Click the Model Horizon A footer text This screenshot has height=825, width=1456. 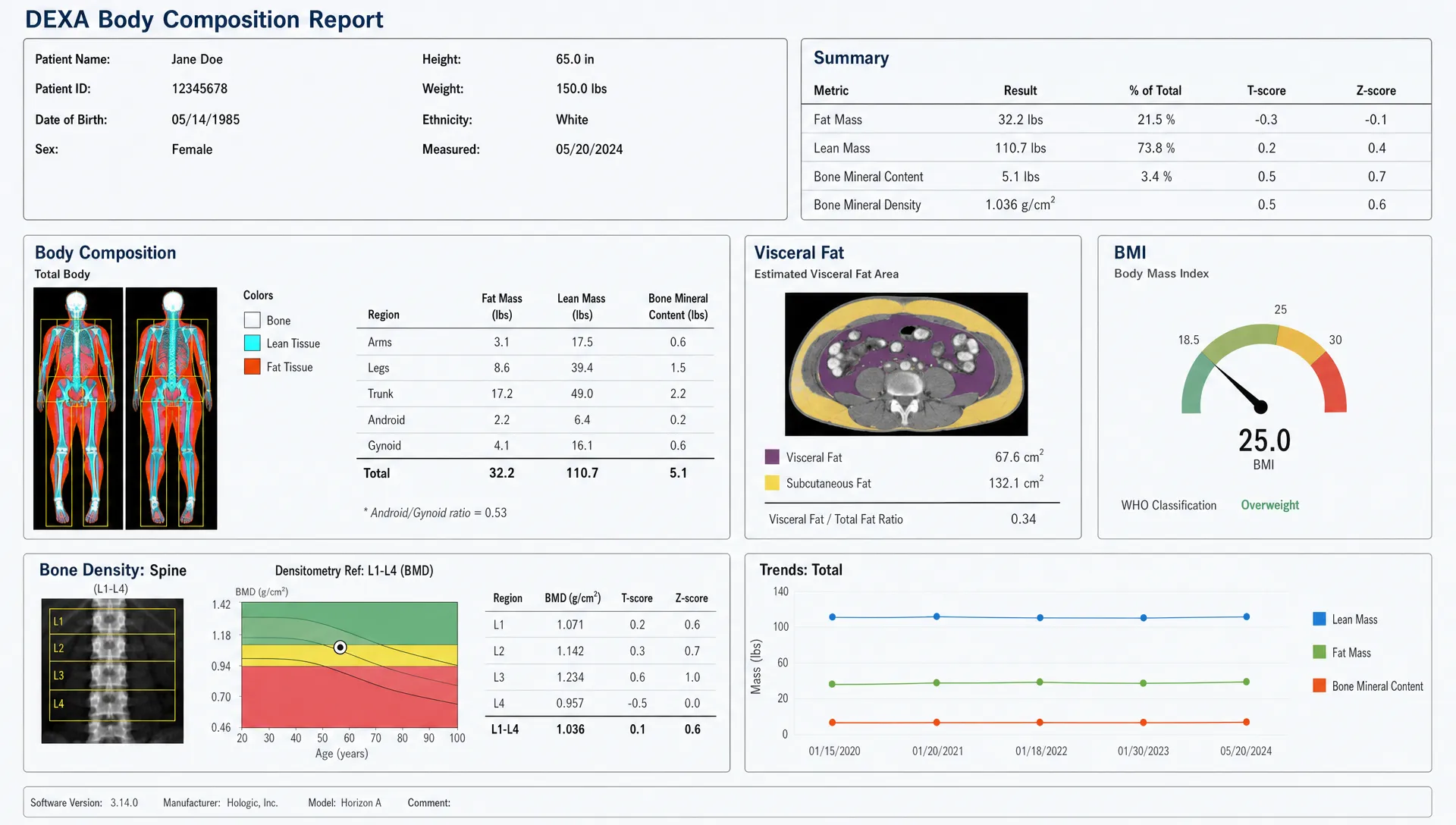[345, 803]
